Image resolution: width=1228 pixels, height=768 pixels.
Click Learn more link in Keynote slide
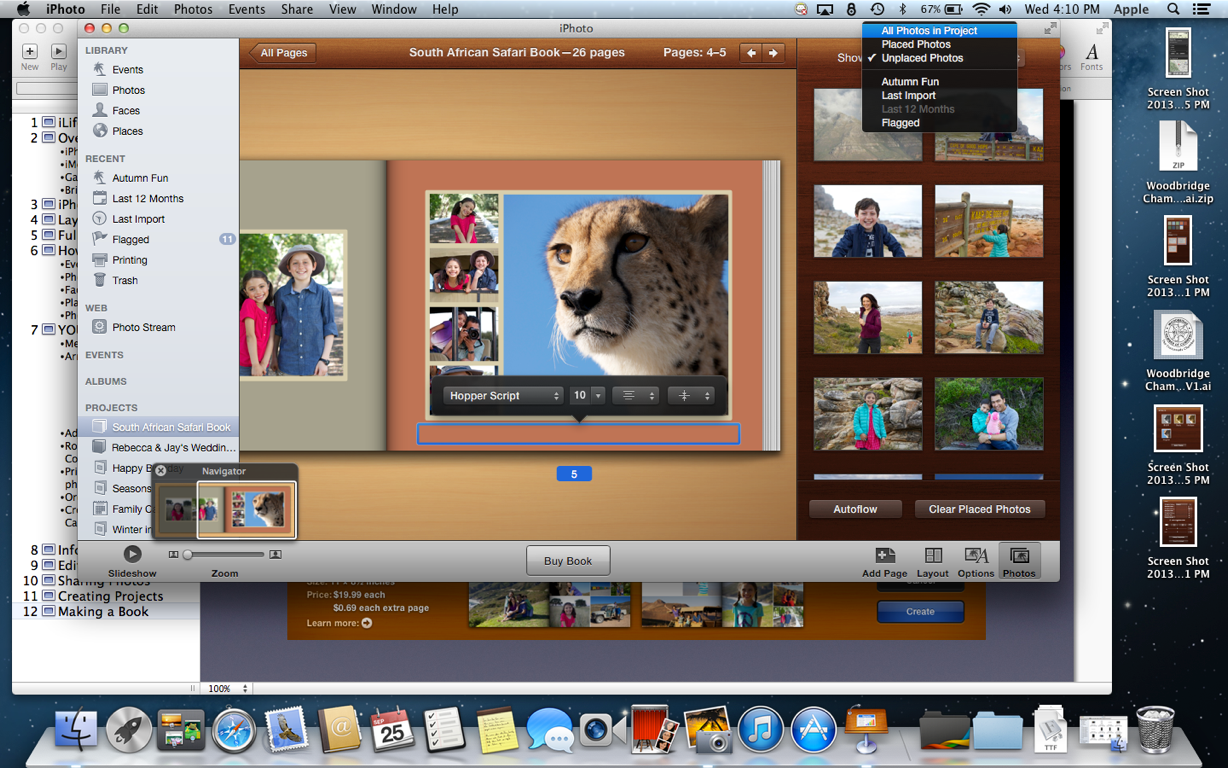pos(339,623)
